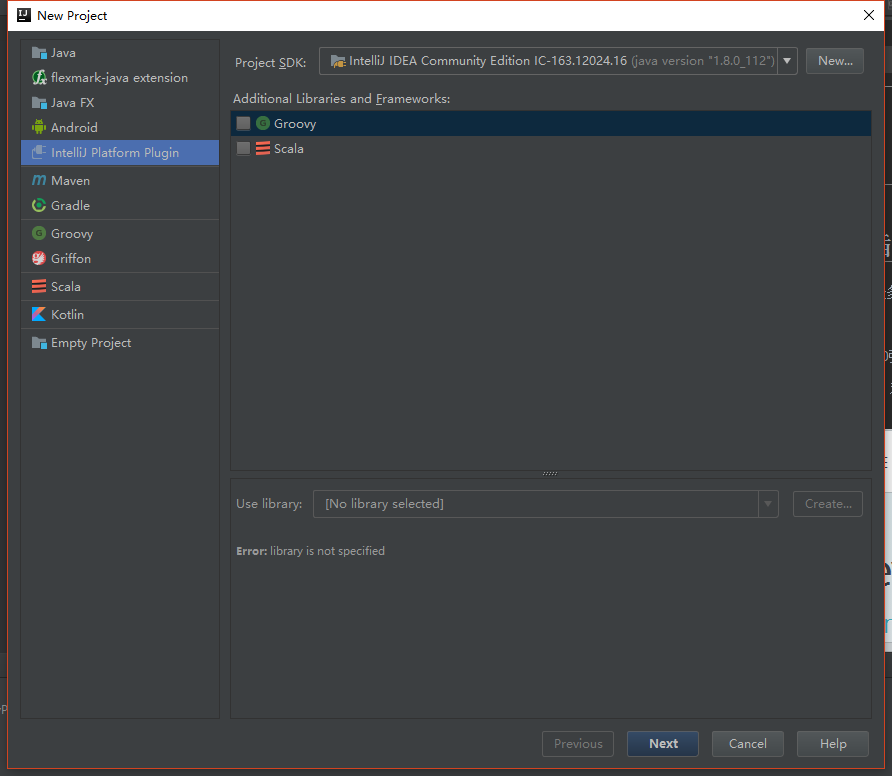Click the Next button

point(663,744)
